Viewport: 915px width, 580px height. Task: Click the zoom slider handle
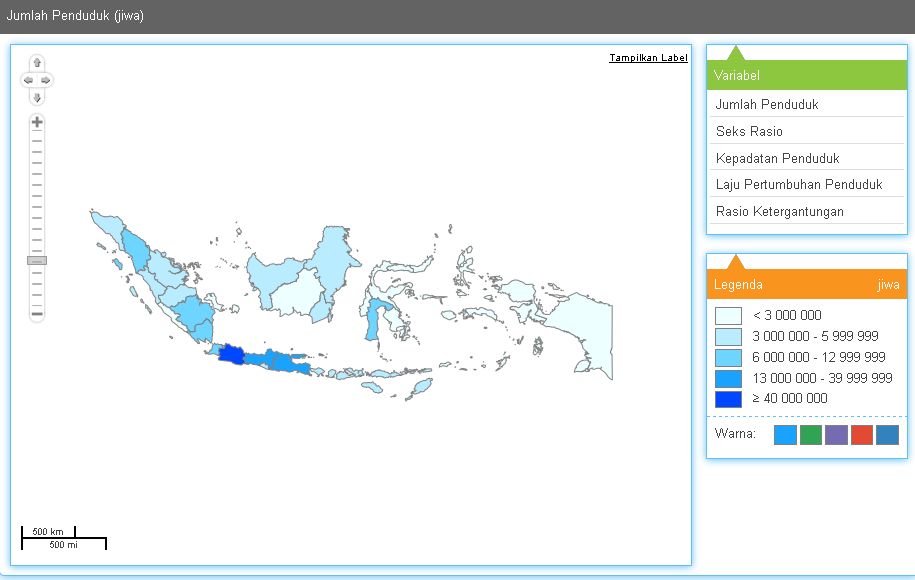coord(37,260)
